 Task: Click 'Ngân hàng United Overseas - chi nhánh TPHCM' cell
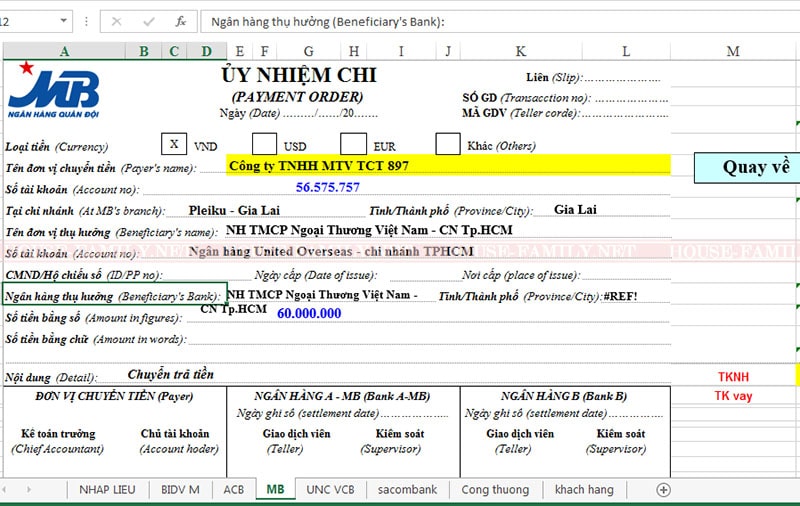coord(331,251)
